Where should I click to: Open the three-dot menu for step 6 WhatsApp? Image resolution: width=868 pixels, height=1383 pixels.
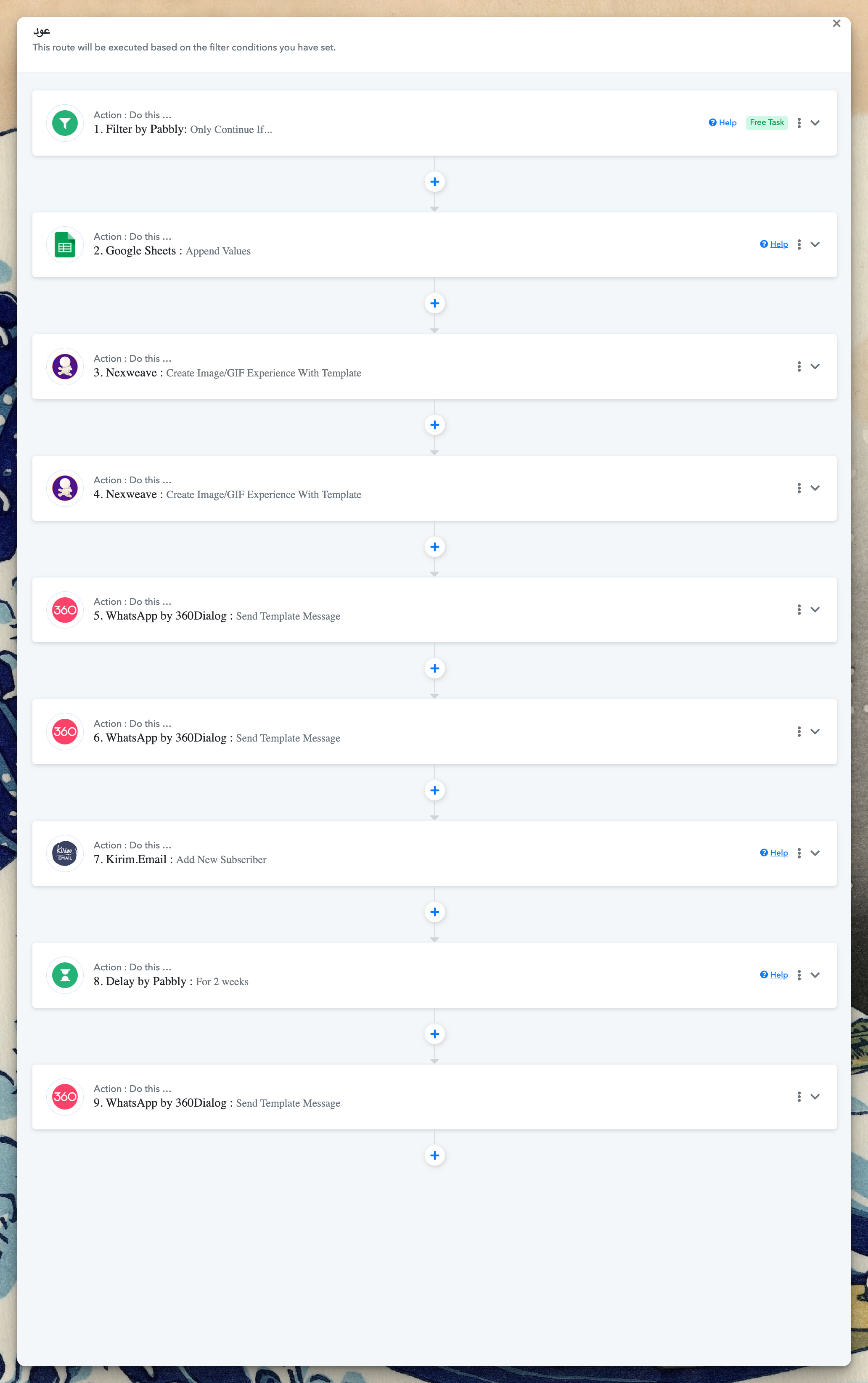(x=799, y=731)
